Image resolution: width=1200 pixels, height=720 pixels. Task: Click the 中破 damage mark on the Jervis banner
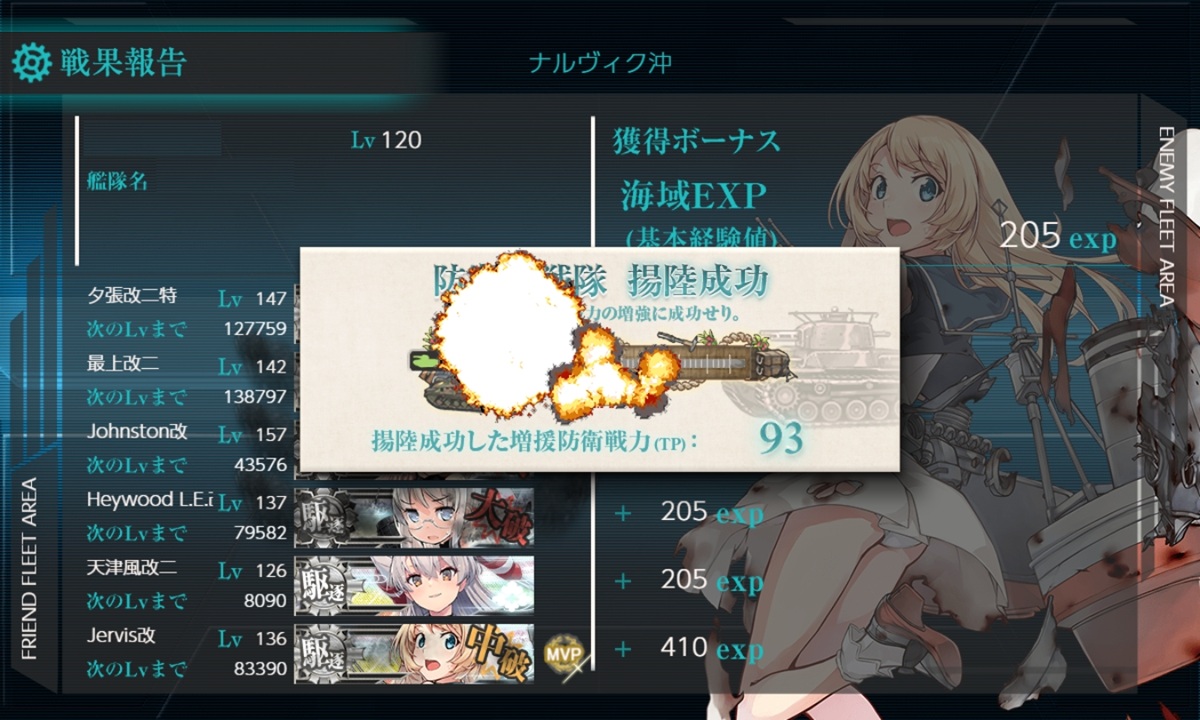(x=496, y=652)
